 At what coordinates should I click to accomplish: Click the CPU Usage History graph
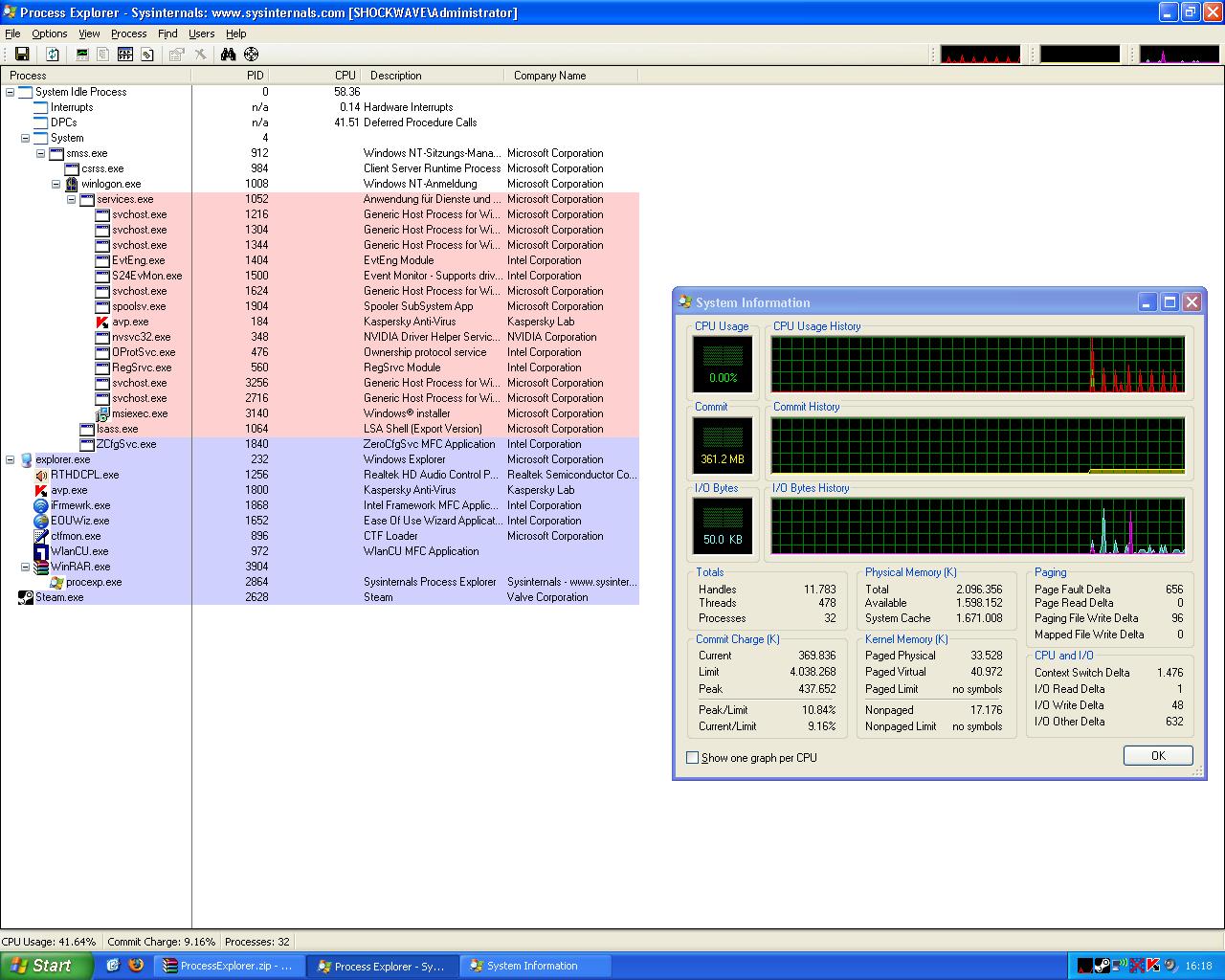click(978, 364)
